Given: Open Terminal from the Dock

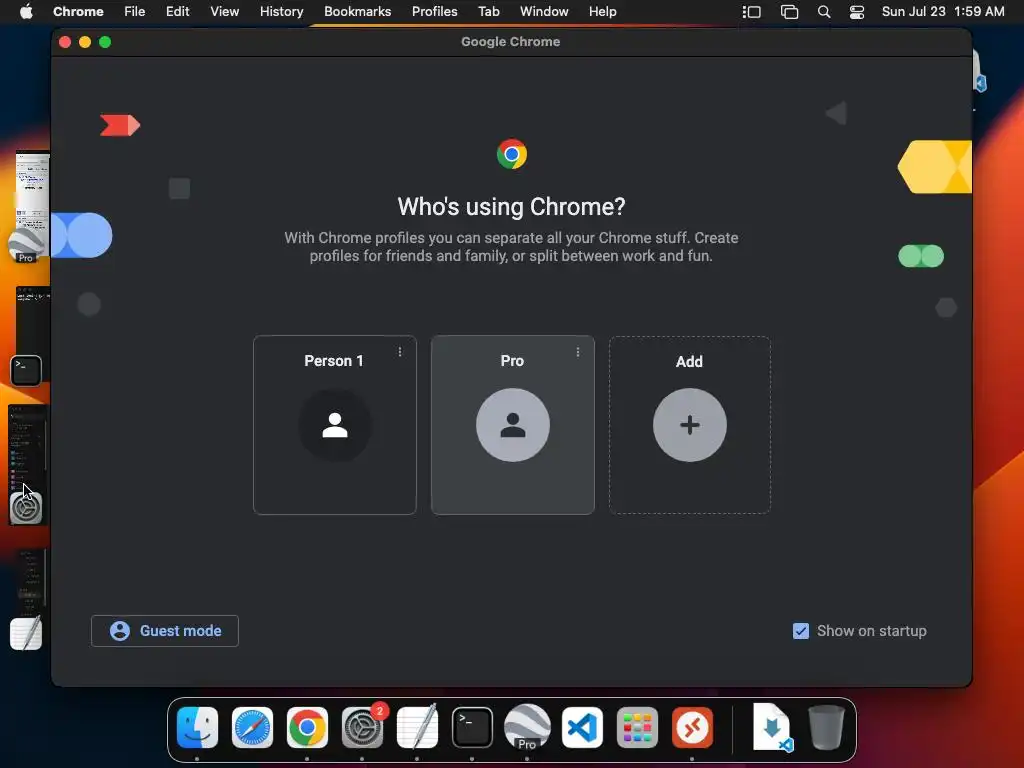Looking at the screenshot, I should 472,727.
